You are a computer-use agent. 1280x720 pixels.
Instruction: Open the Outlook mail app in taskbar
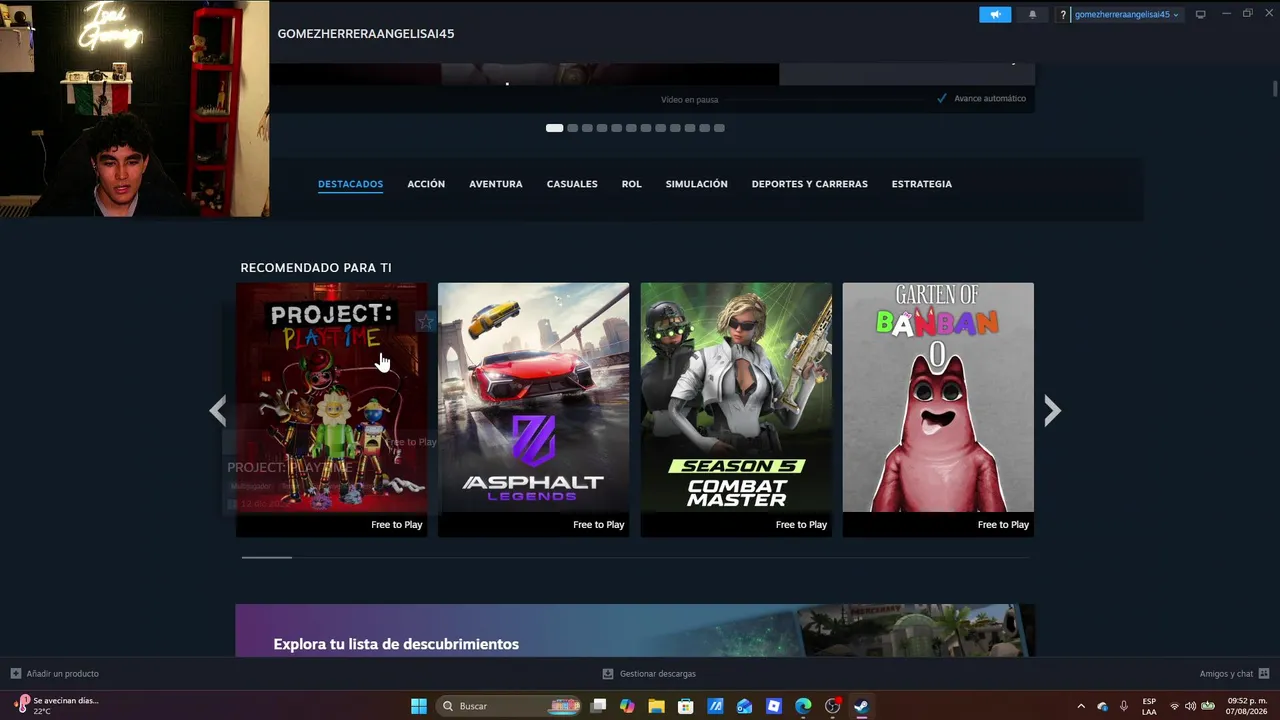pos(744,706)
